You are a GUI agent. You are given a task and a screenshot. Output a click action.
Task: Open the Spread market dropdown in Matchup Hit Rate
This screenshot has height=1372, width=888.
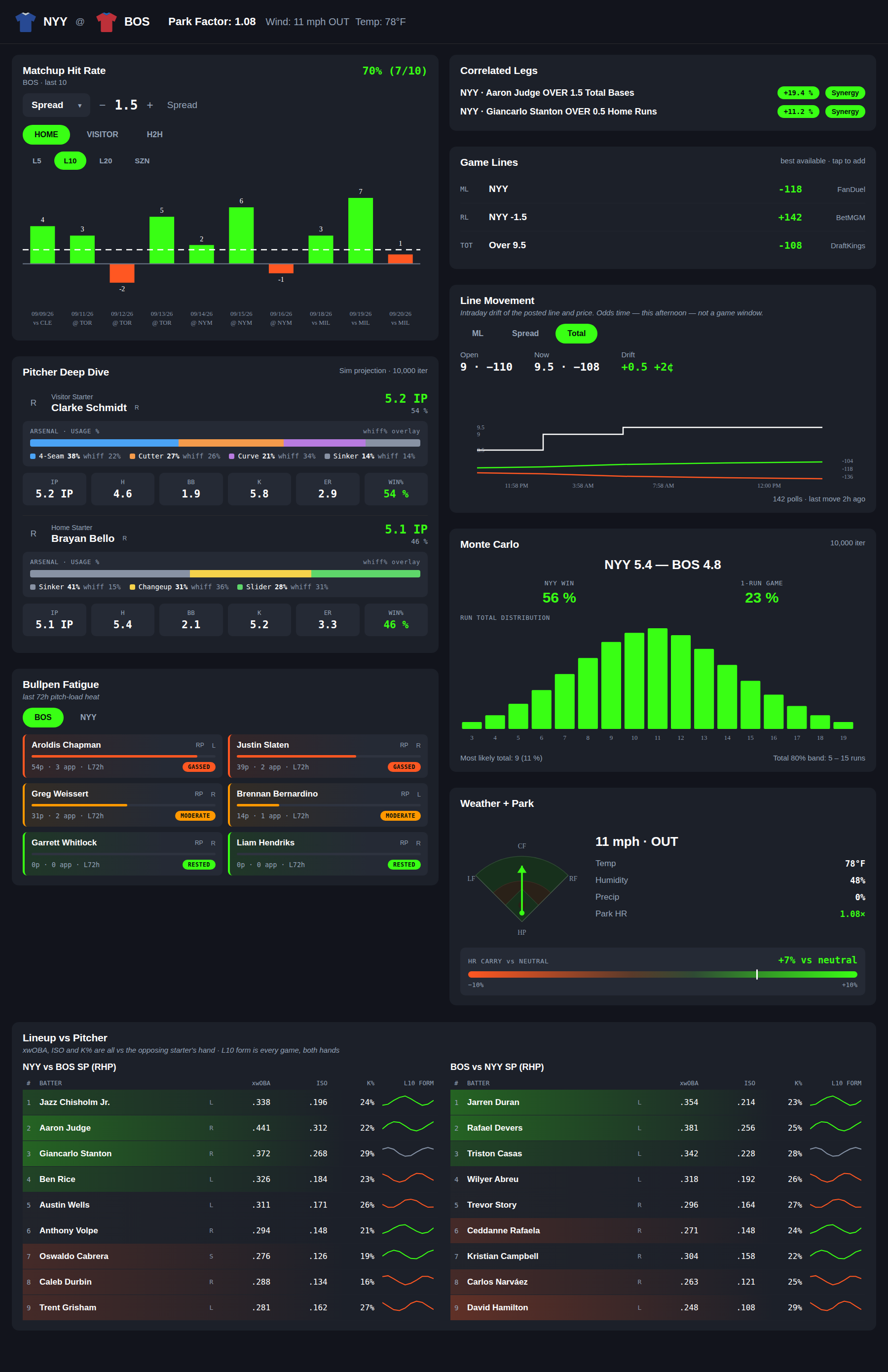tap(56, 105)
